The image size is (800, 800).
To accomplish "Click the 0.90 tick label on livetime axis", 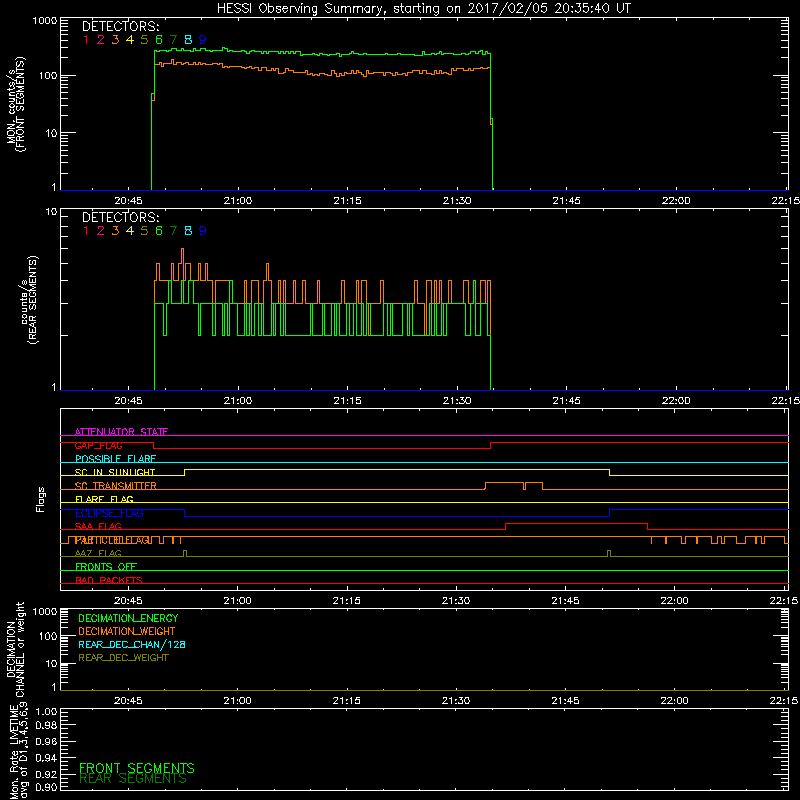I will (x=46, y=787).
